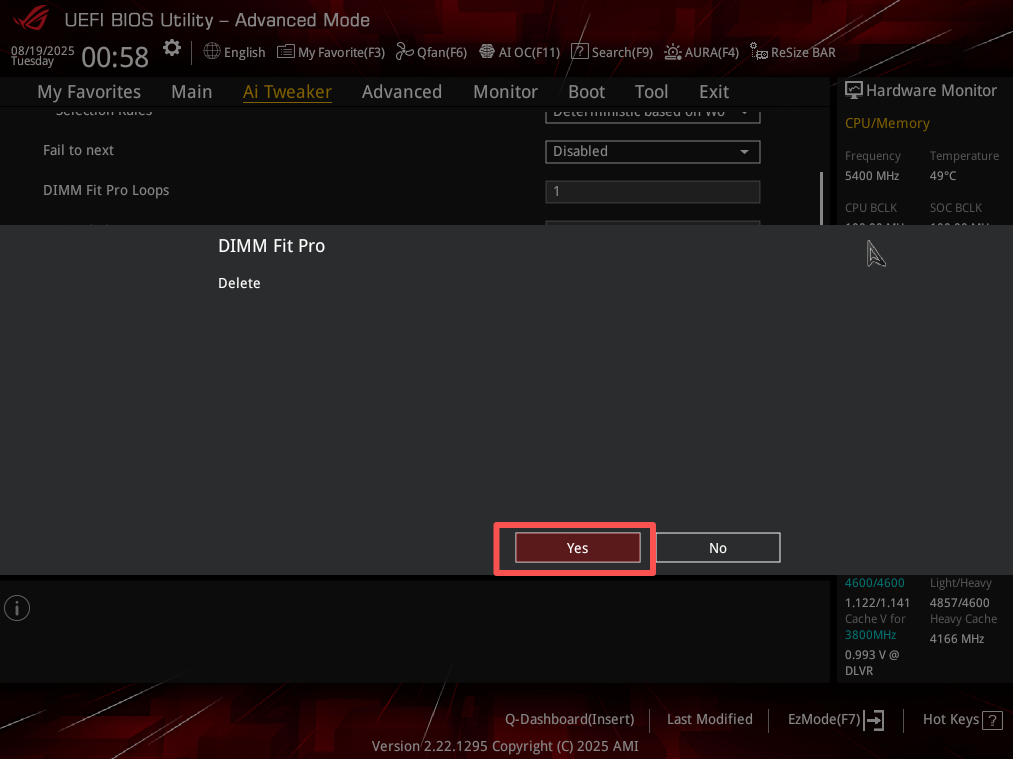Open the Tool tab

coord(651,92)
